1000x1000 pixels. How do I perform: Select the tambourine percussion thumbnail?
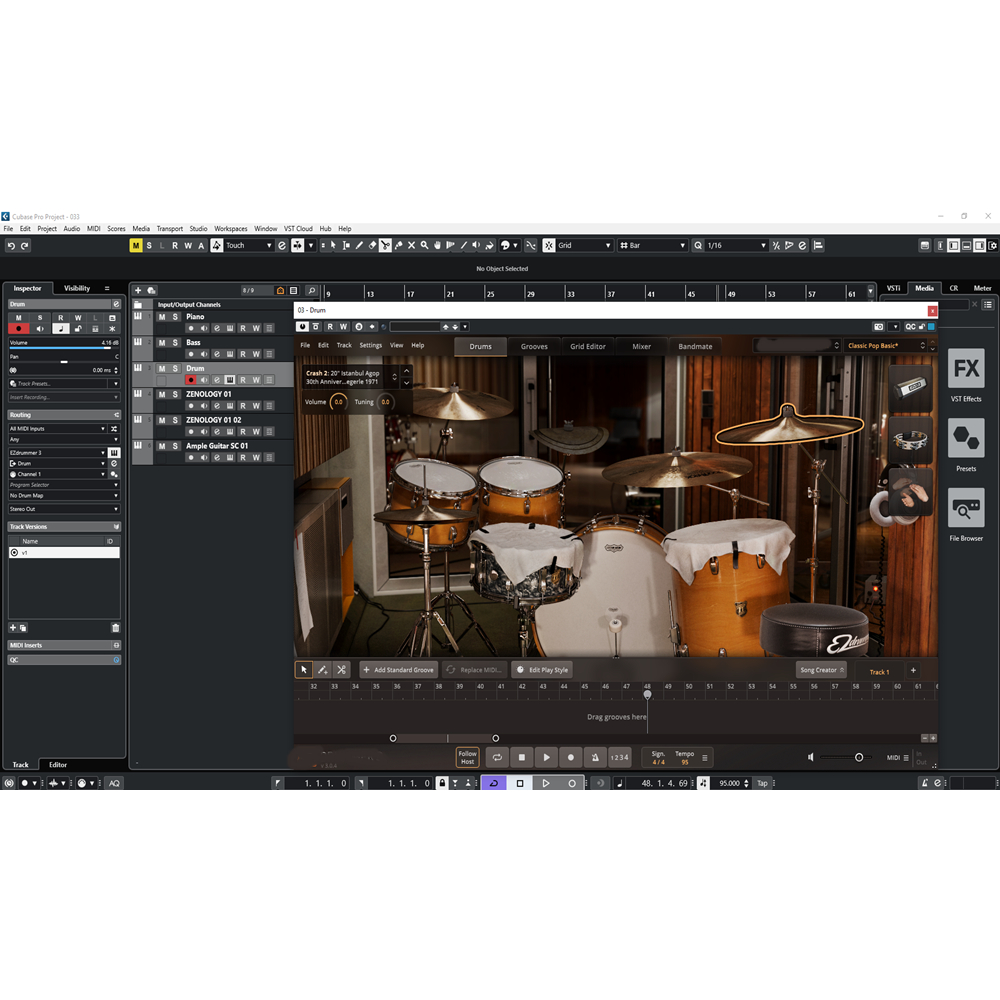910,441
